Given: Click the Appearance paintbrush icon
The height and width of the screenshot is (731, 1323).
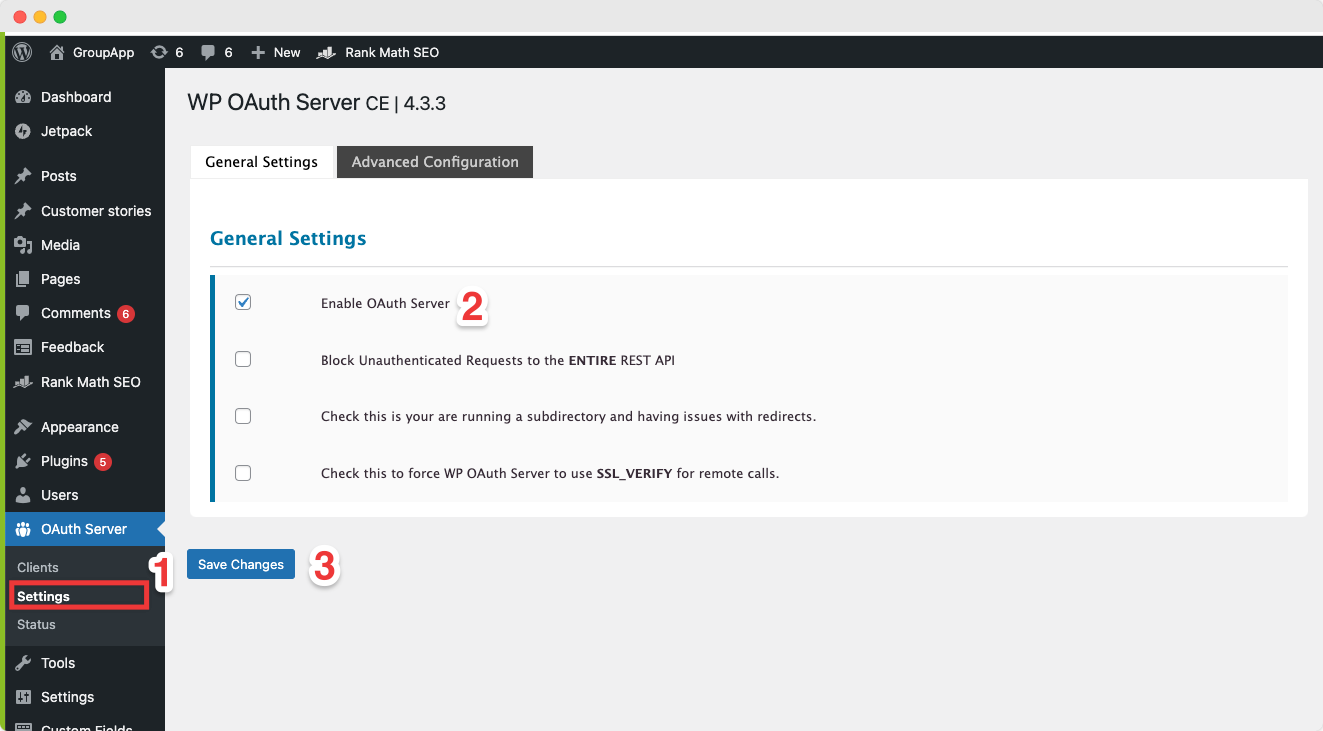Looking at the screenshot, I should (23, 427).
